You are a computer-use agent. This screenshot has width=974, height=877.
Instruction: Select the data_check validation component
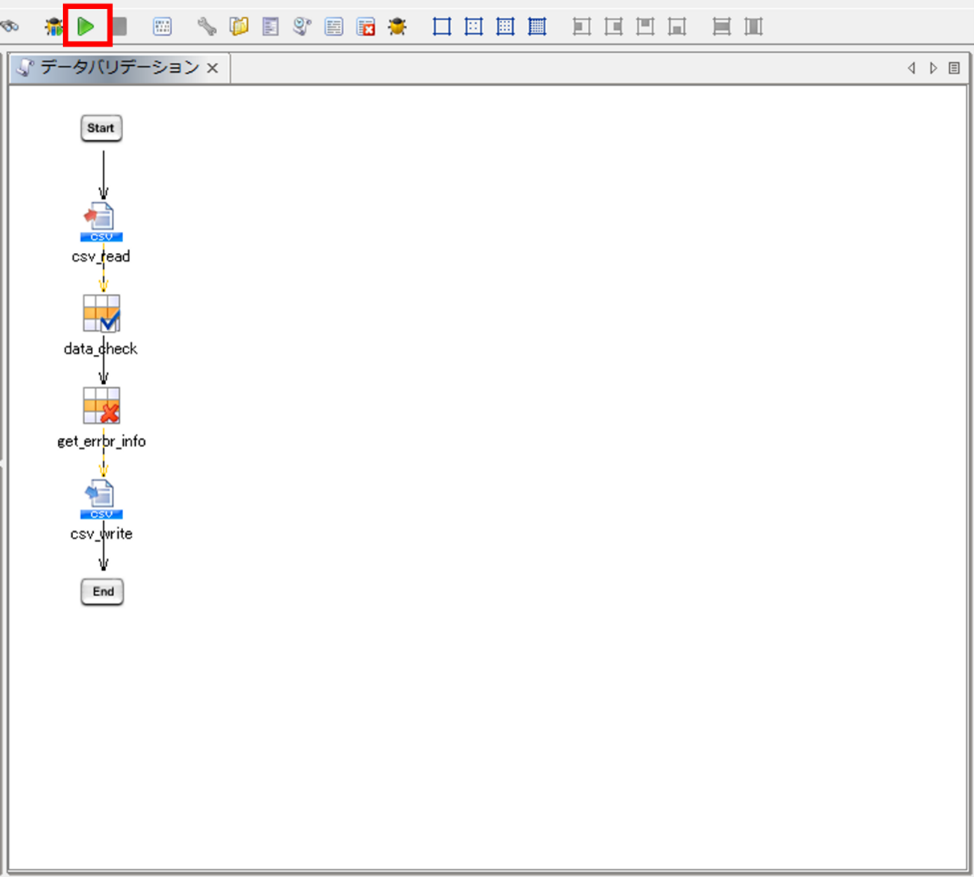101,313
